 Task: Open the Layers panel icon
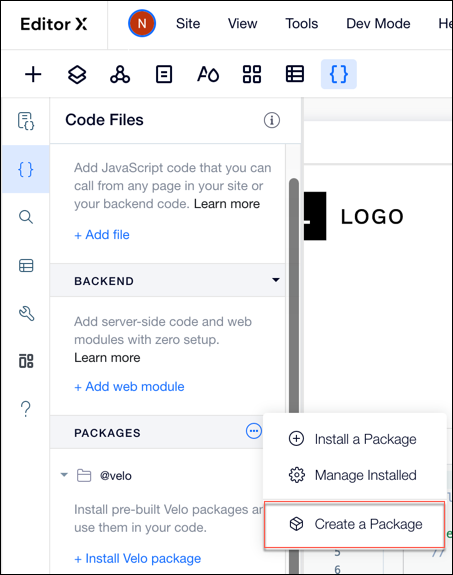77,74
